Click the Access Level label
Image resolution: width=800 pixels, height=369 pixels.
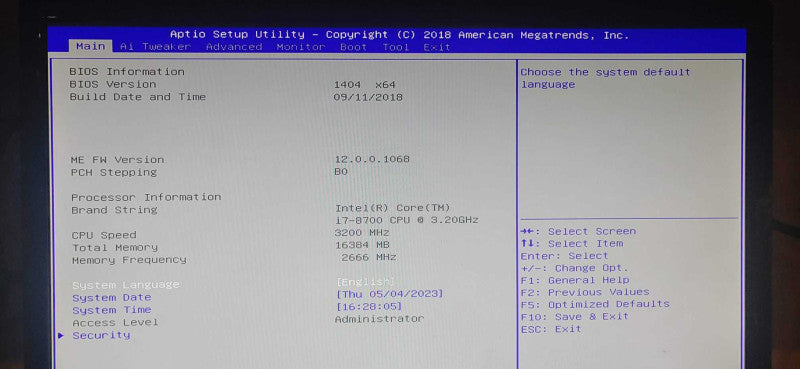click(115, 323)
